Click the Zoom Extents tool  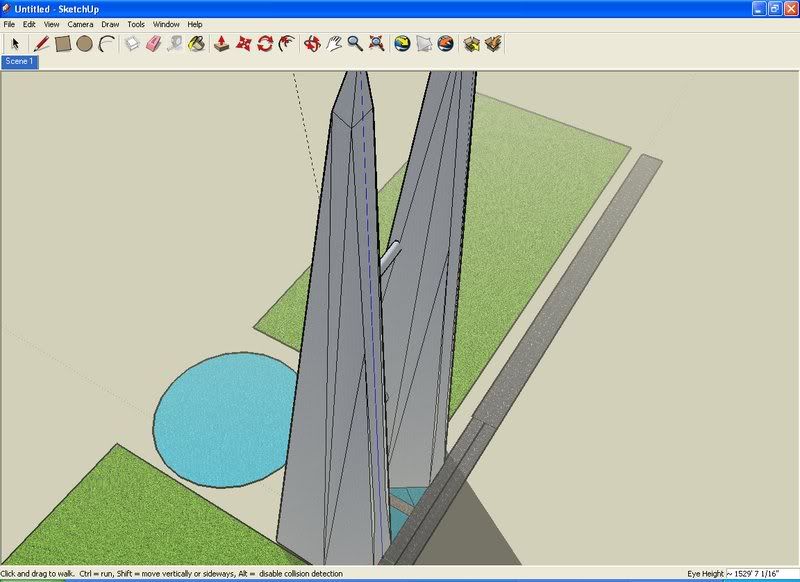[x=377, y=43]
